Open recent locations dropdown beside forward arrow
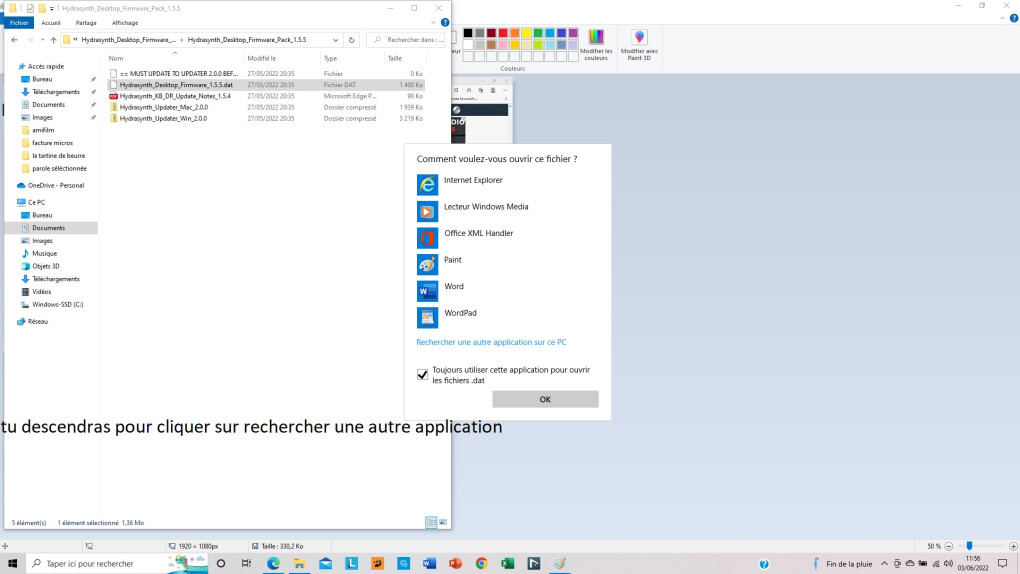 pyautogui.click(x=42, y=40)
